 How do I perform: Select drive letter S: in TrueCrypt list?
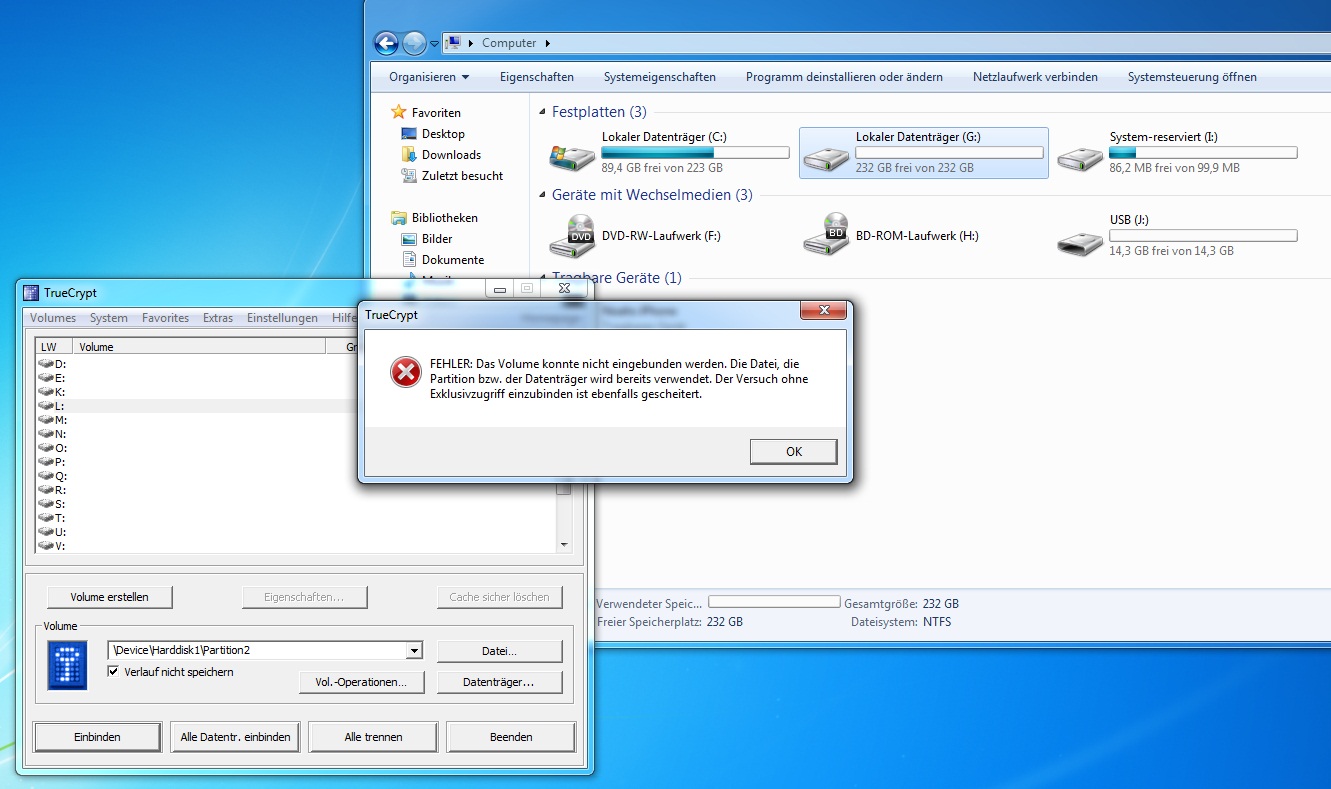[52, 504]
